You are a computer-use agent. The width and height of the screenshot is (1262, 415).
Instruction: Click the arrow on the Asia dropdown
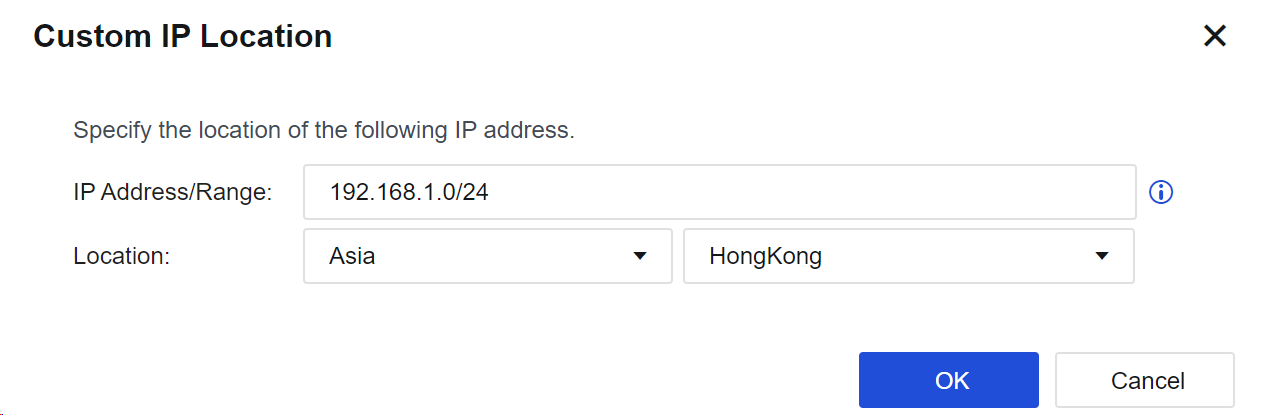click(640, 256)
